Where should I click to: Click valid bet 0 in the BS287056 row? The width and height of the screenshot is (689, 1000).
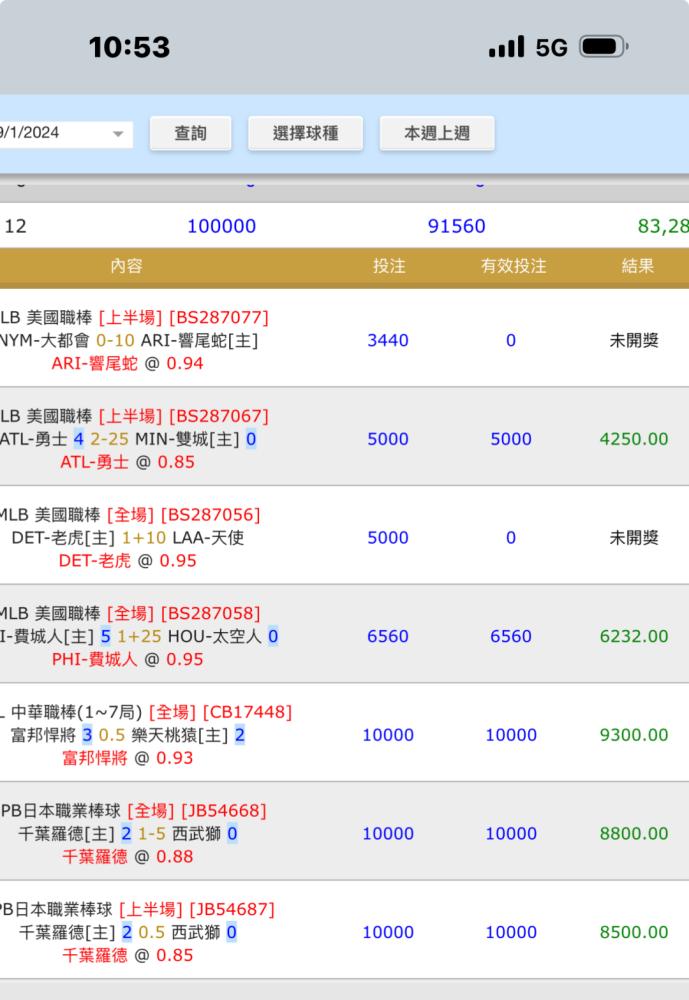pos(511,538)
